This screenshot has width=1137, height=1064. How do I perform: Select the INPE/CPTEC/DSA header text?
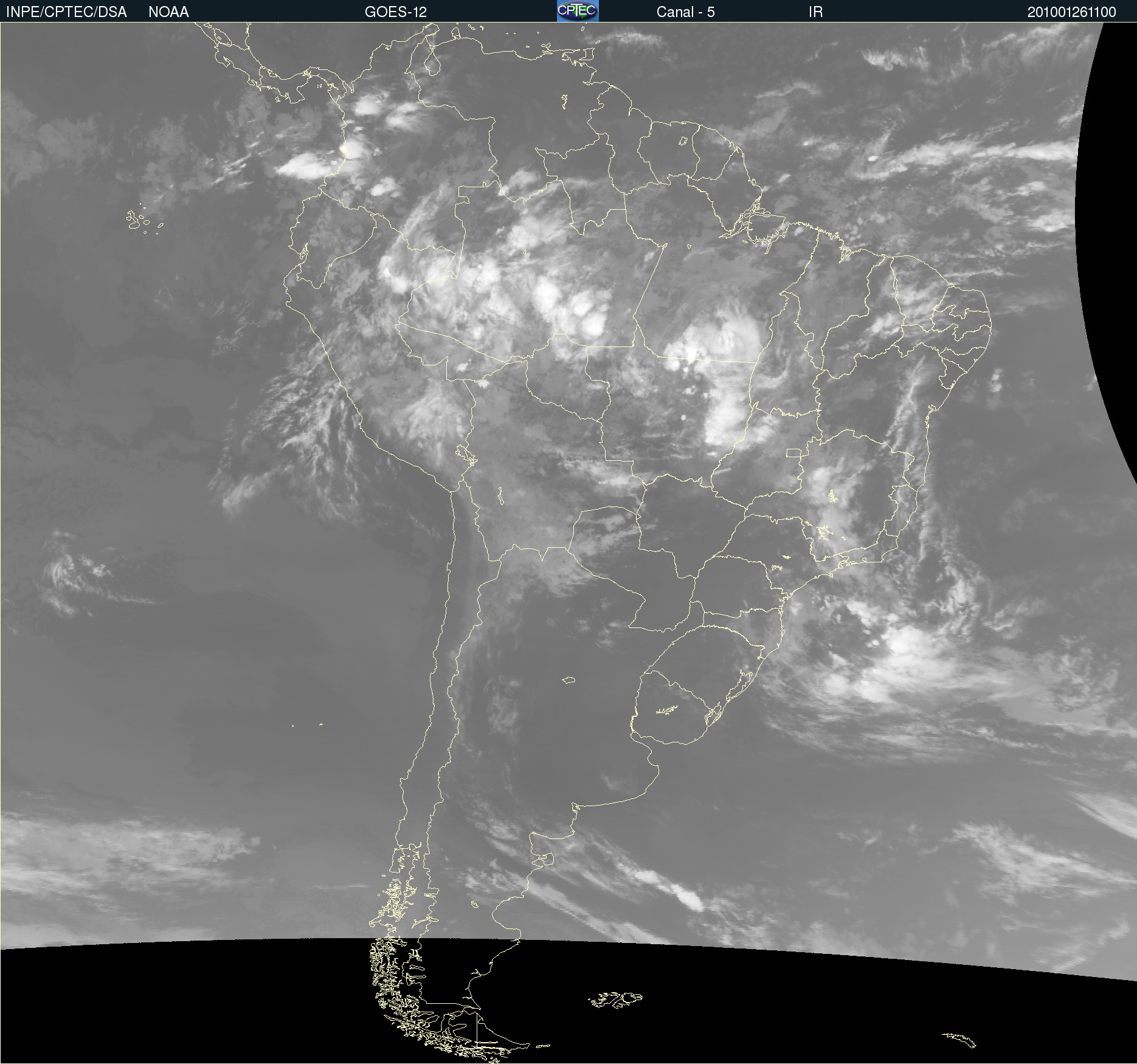66,12
